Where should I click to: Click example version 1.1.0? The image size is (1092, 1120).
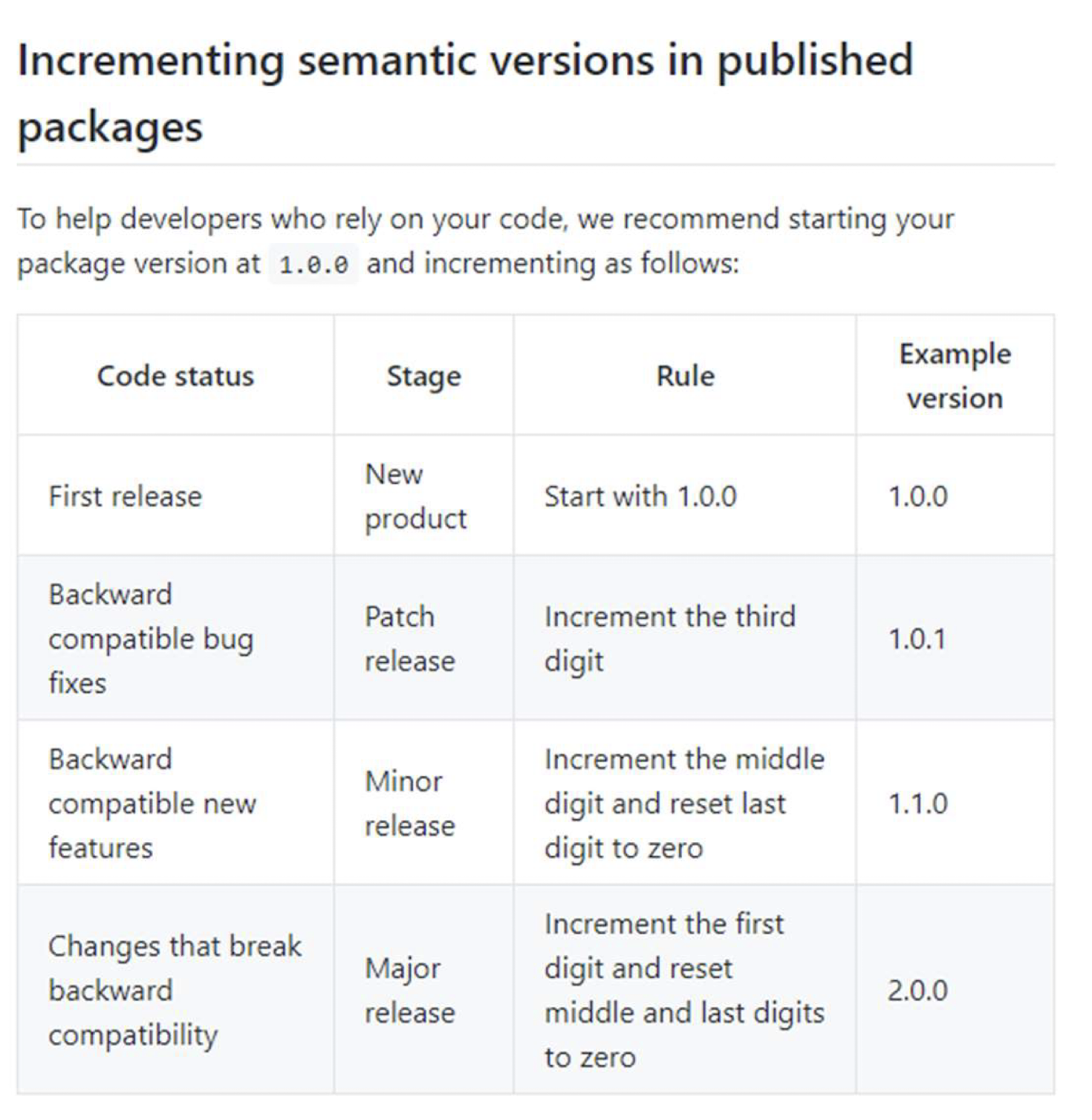pyautogui.click(x=918, y=804)
